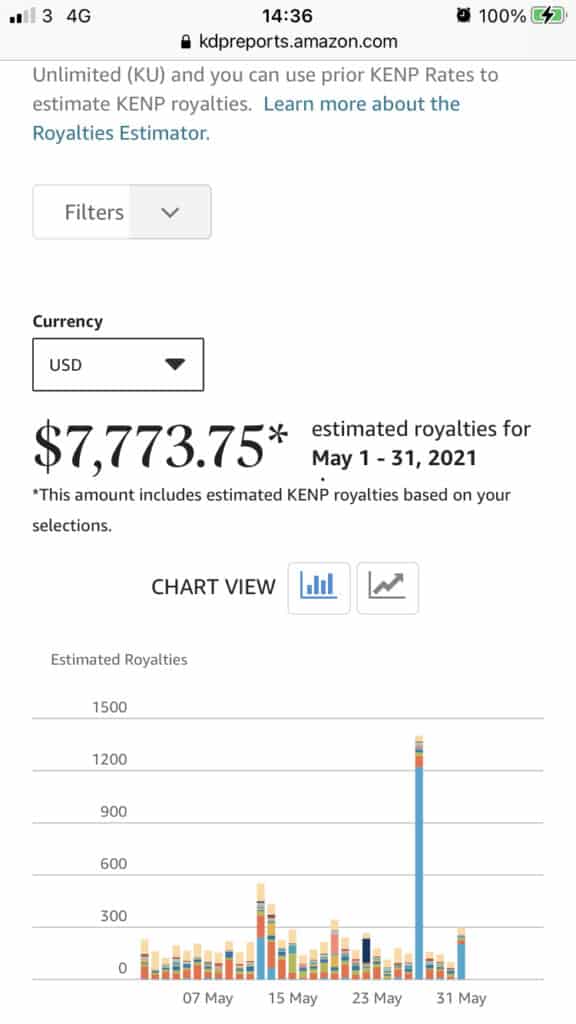
Task: Tap the kdpreports.amazon.com address bar
Action: 288,42
